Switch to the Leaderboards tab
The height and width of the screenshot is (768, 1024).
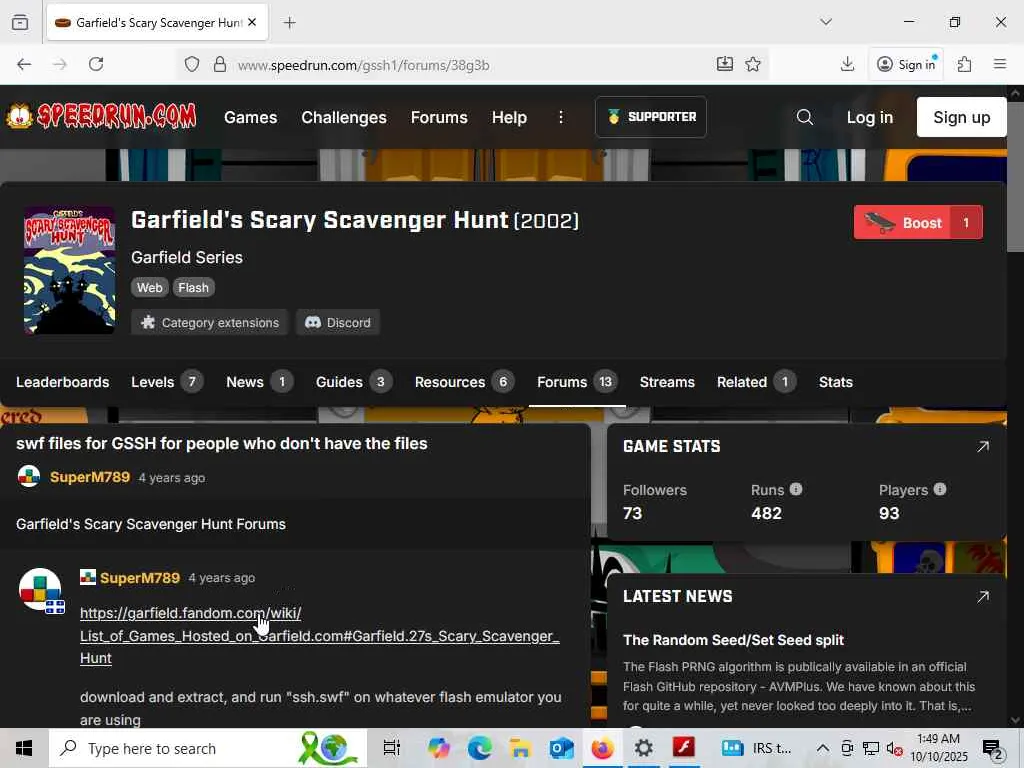(x=63, y=382)
